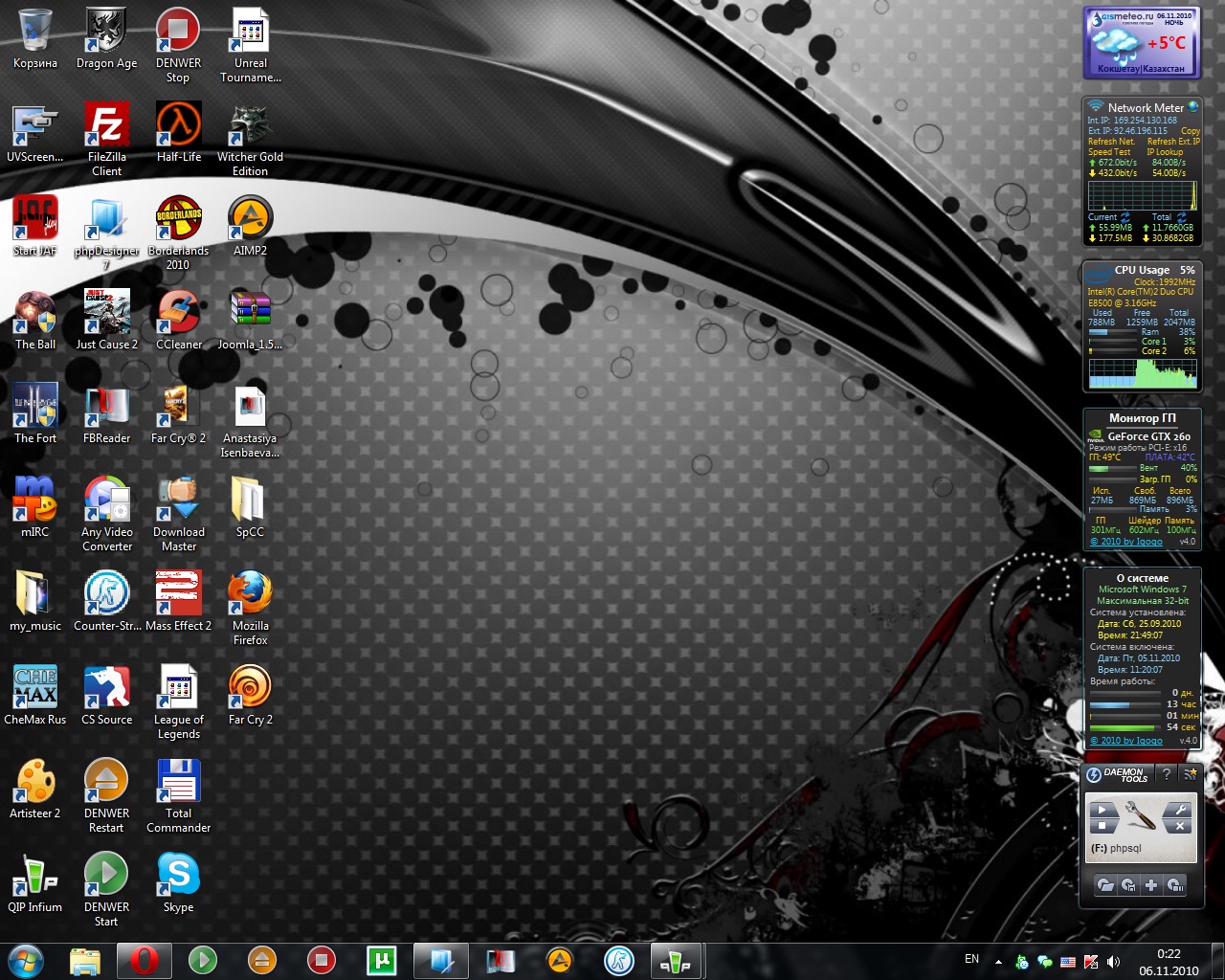Click the Speed Test link in Network Meter
The height and width of the screenshot is (980, 1225).
pyautogui.click(x=1109, y=152)
